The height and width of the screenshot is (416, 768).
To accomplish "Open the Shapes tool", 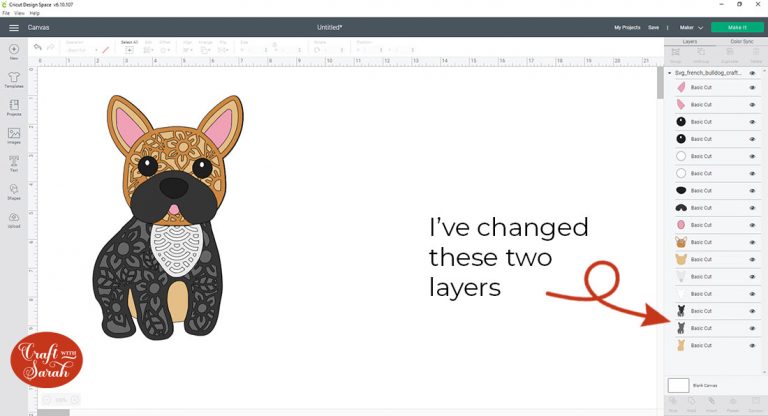I will [14, 192].
